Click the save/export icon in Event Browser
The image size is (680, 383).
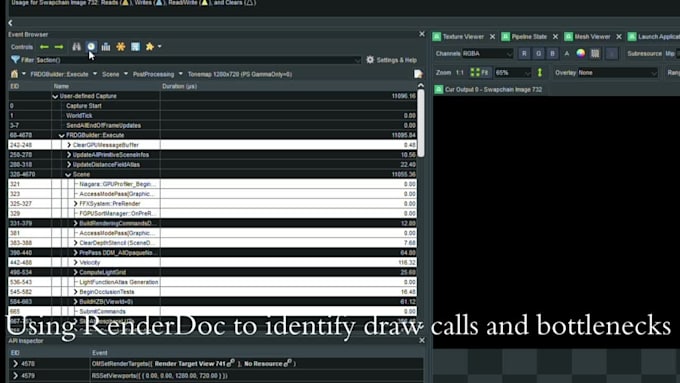tap(135, 46)
